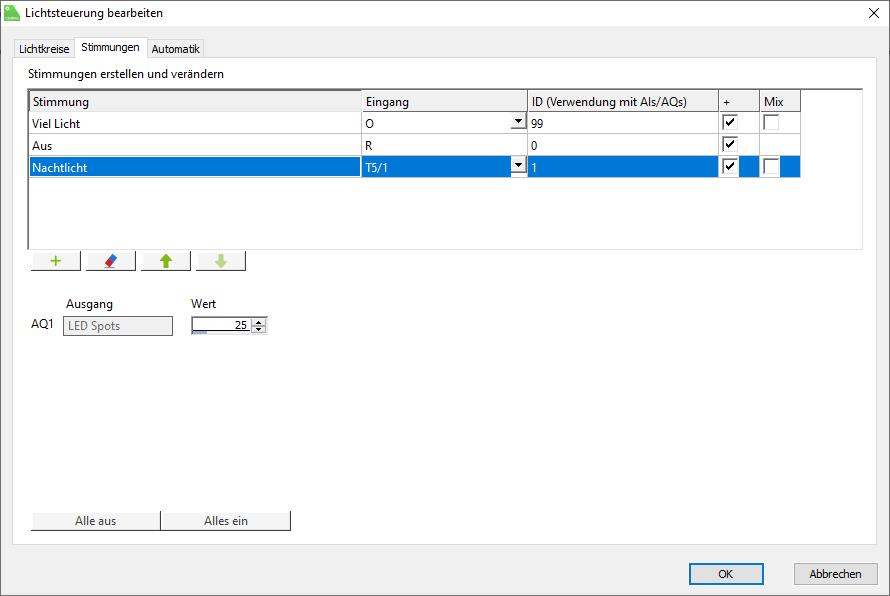Open the Eingang dropdown for Viel Licht
This screenshot has height=596, width=890.
(x=518, y=121)
